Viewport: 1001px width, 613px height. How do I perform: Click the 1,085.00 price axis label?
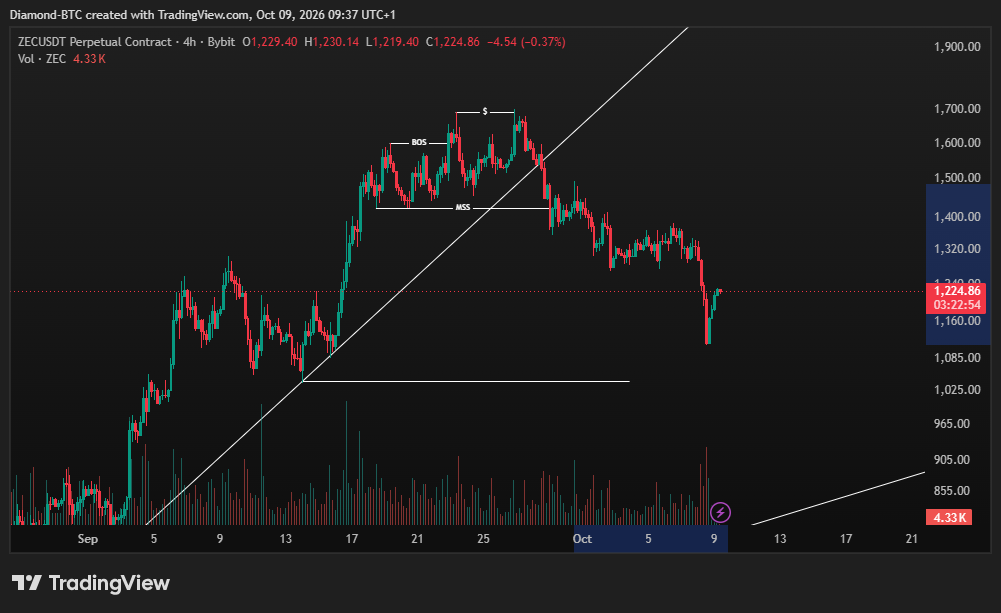click(x=957, y=358)
